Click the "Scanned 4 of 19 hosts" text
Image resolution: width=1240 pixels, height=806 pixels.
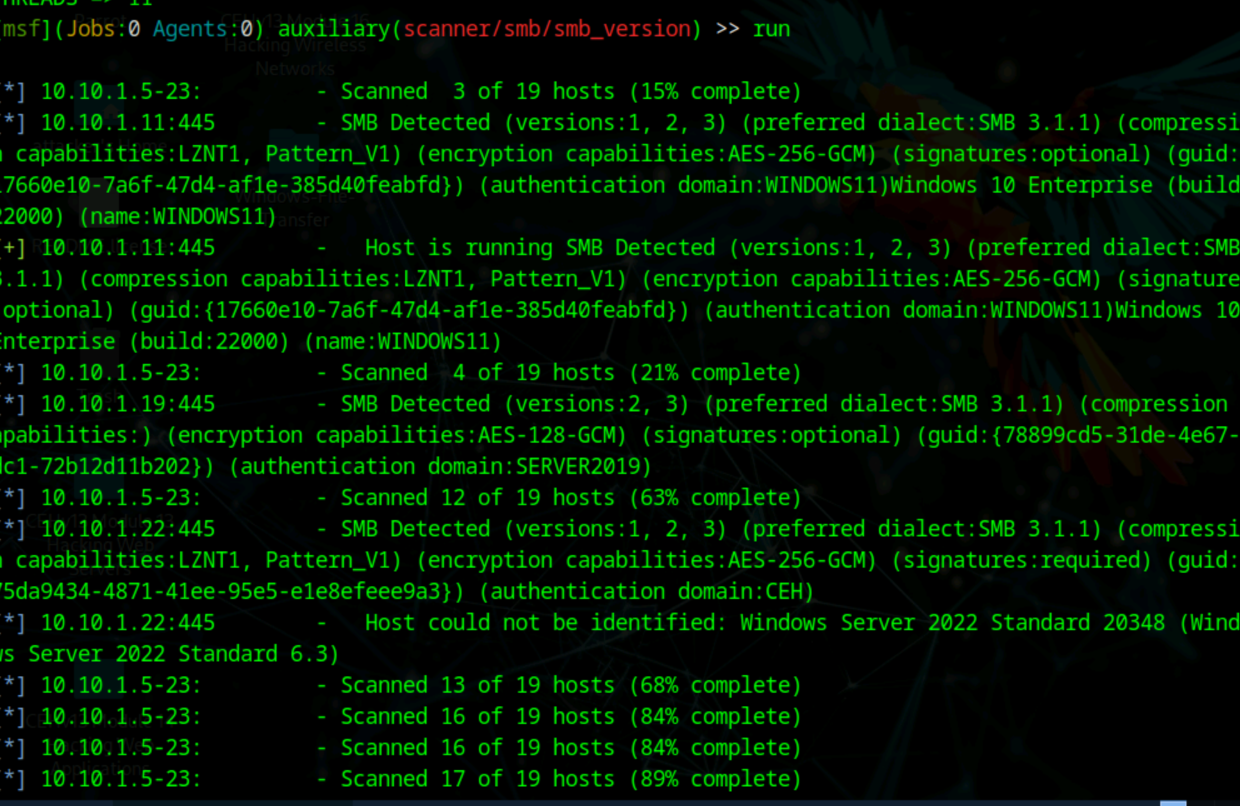coord(477,373)
